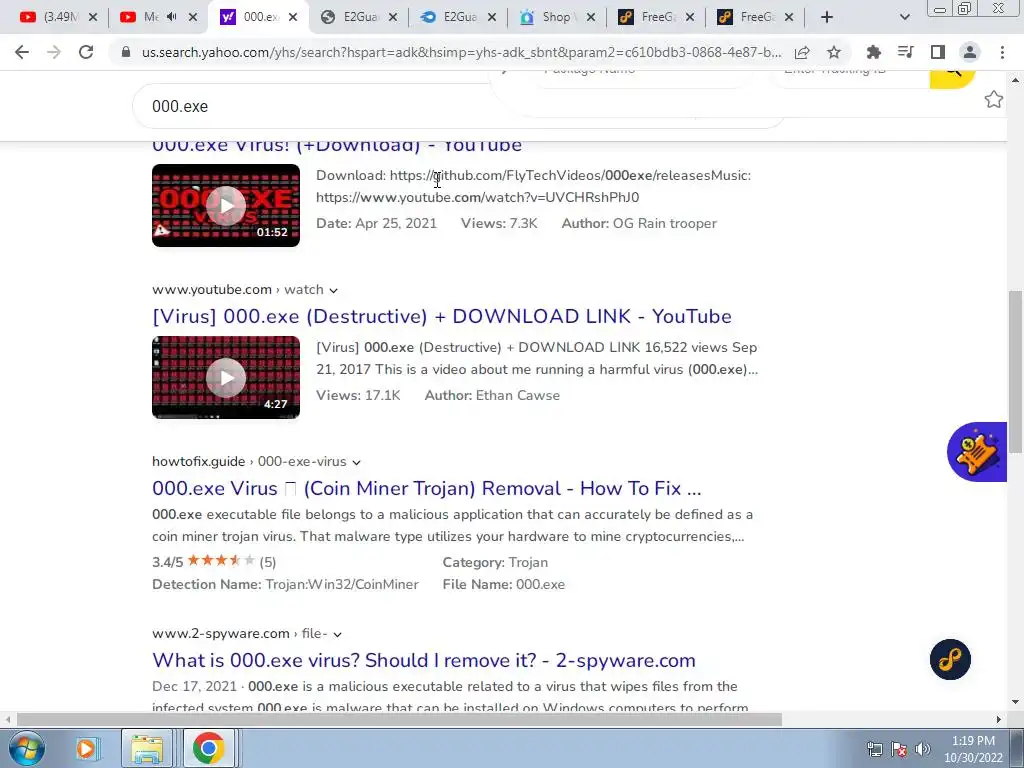The image size is (1024, 768).
Task: Click the purple coupon ticket floating icon
Action: point(977,451)
